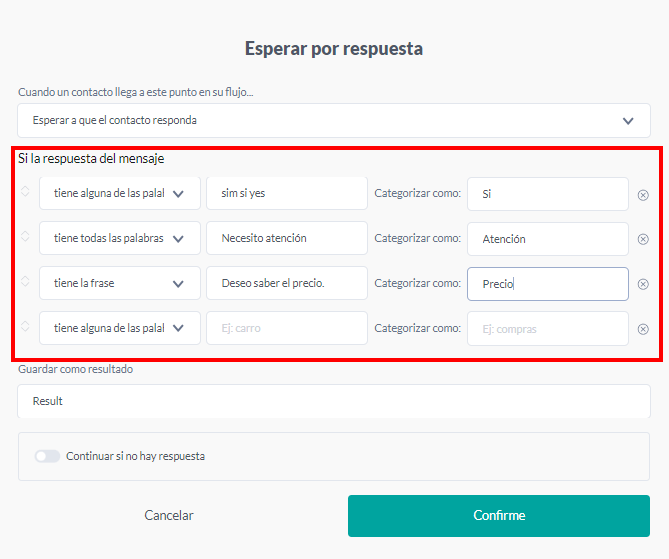Image resolution: width=669 pixels, height=559 pixels.
Task: Click drag handle of 'Necesito atención' rule
Action: 25,238
